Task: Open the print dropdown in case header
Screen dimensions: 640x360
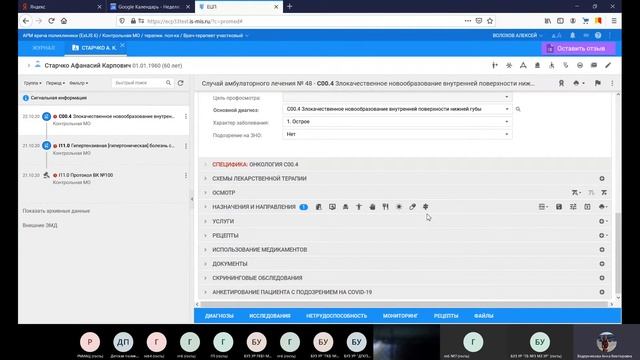Action: pos(579,83)
